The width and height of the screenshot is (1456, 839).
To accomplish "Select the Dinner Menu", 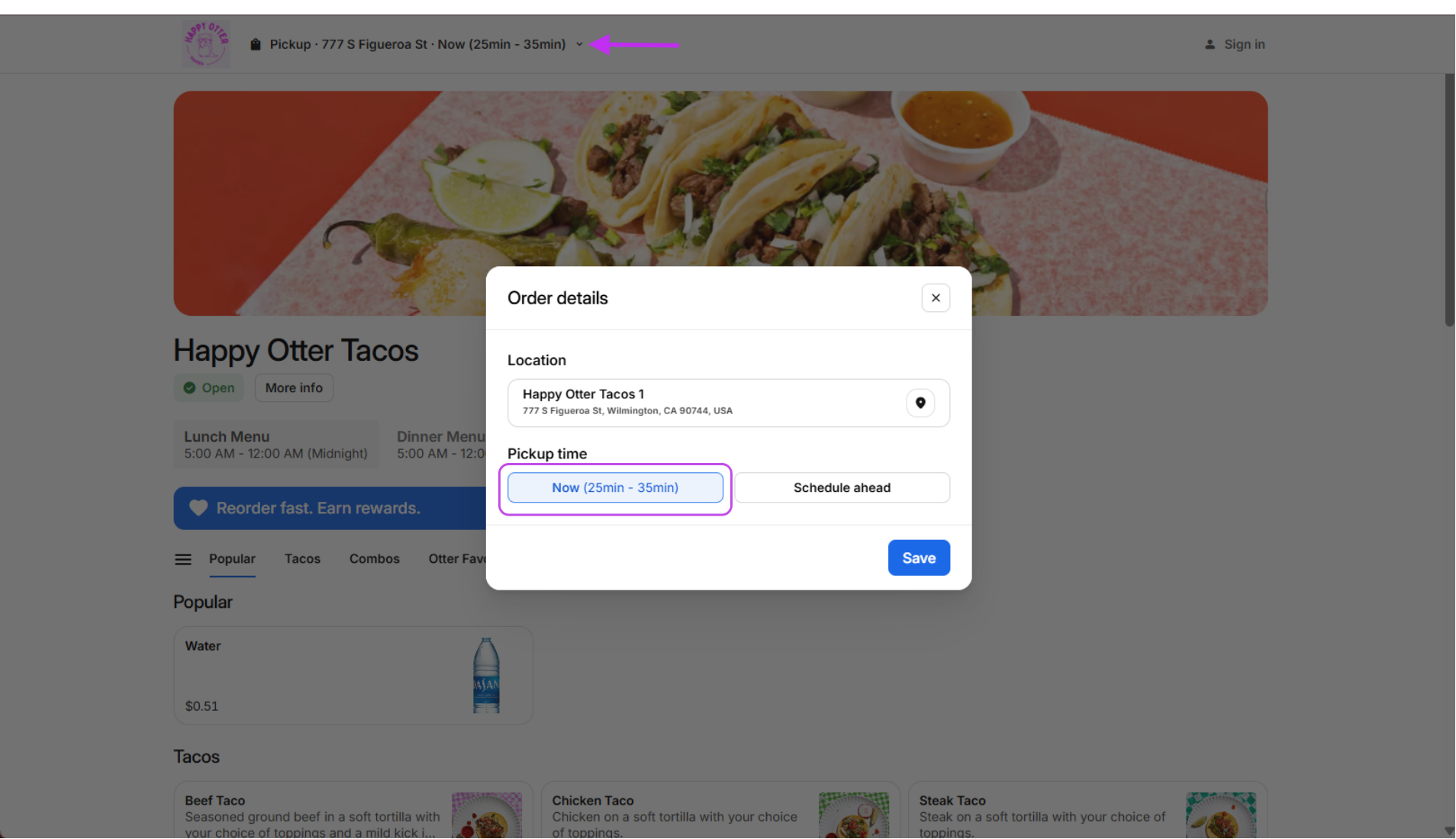I will point(440,445).
